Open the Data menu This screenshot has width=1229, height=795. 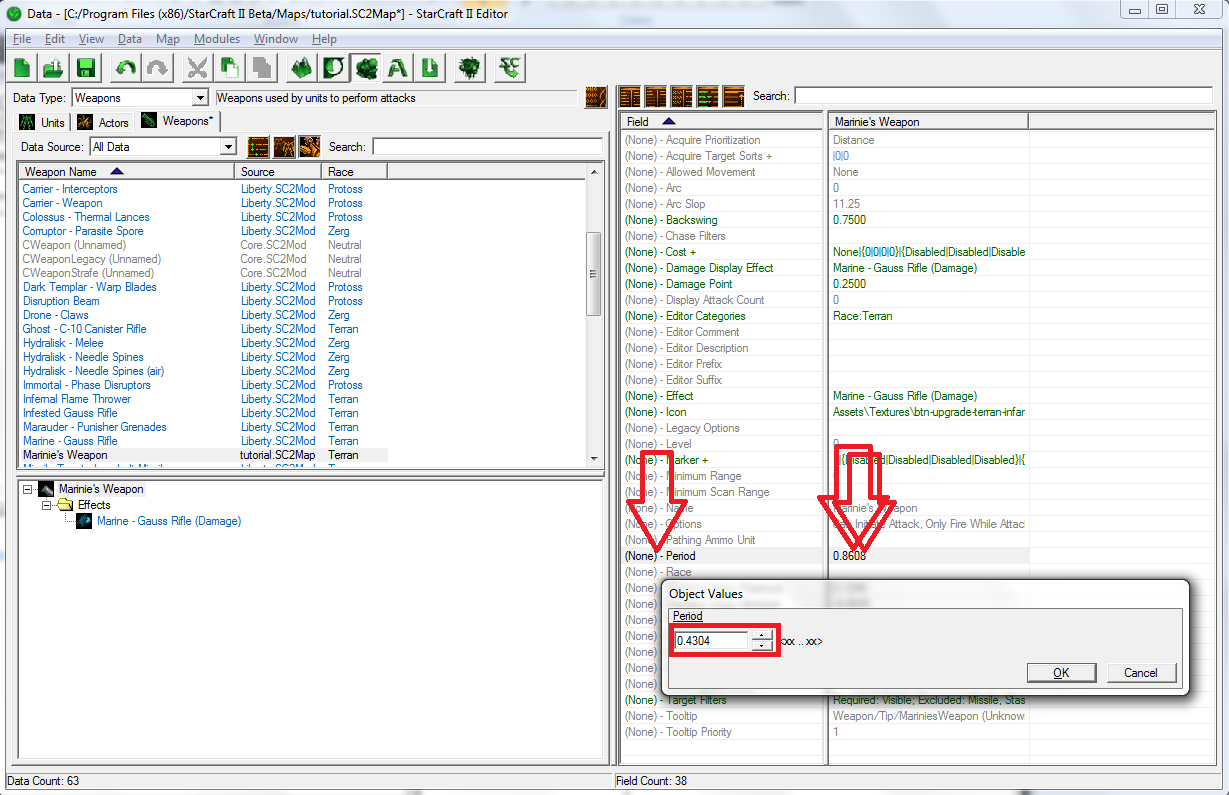[130, 39]
